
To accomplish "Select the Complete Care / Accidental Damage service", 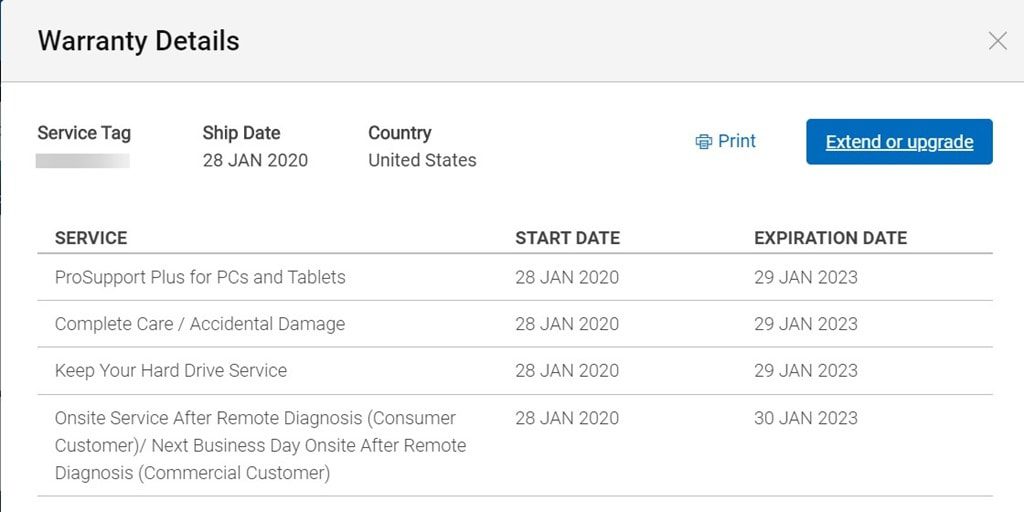I will (x=200, y=324).
